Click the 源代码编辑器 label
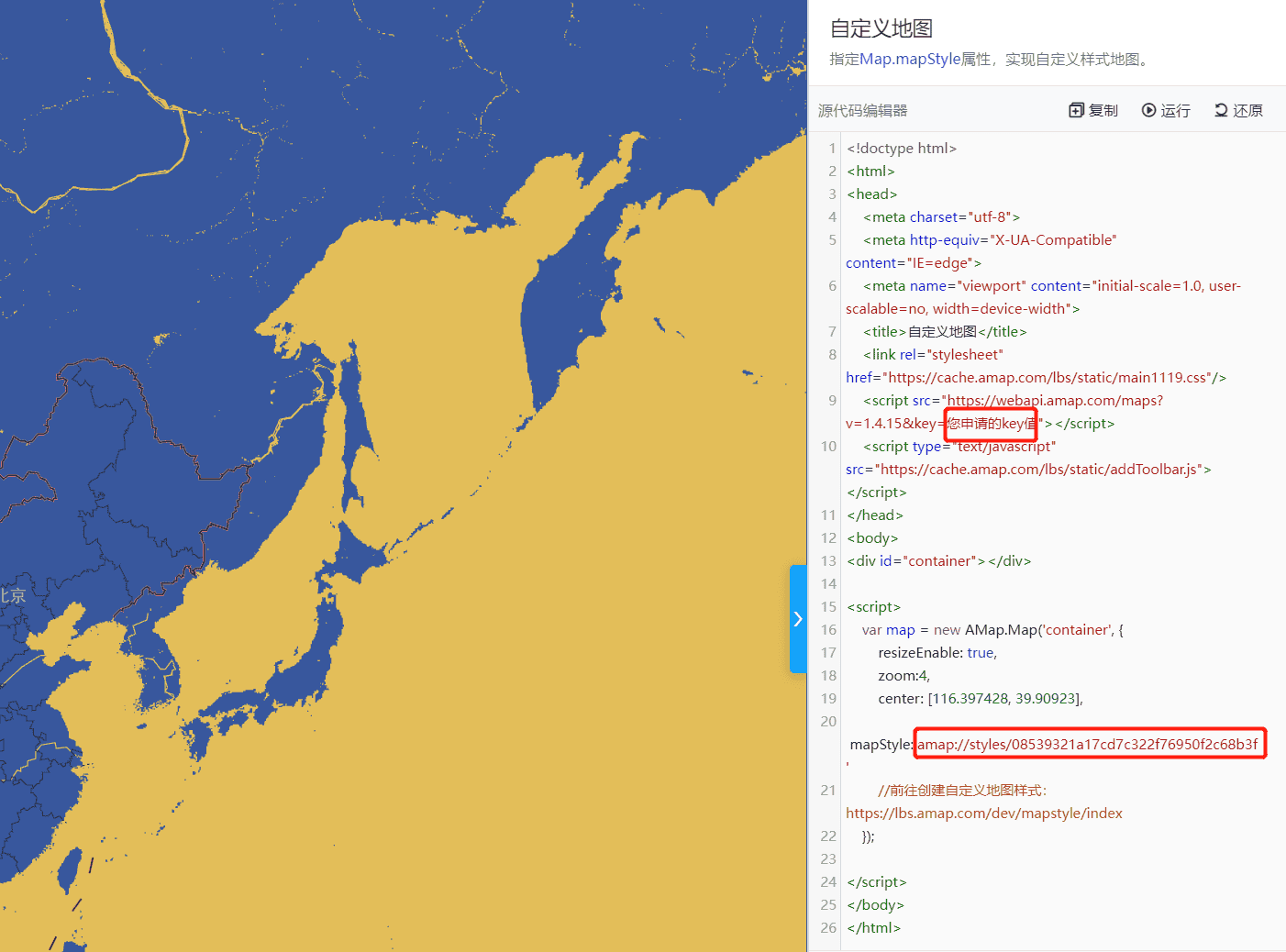Viewport: 1286px width, 952px height. click(862, 110)
